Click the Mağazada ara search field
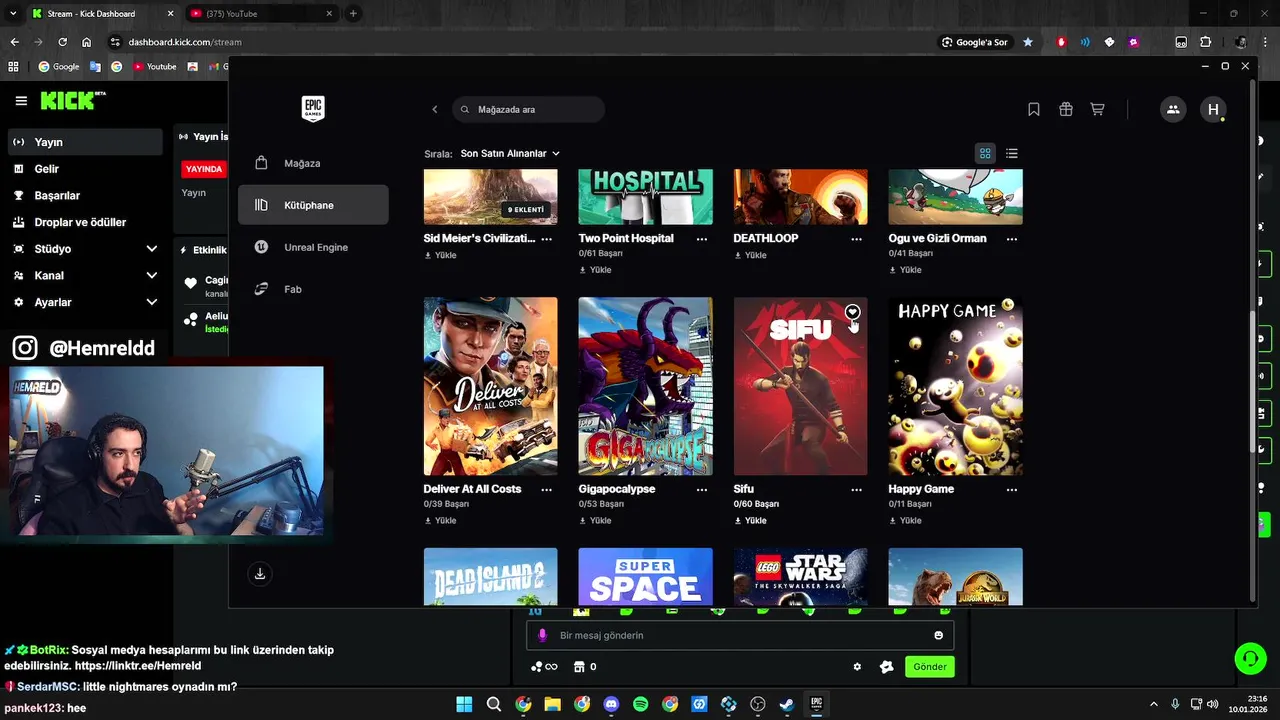1280x720 pixels. pos(528,110)
